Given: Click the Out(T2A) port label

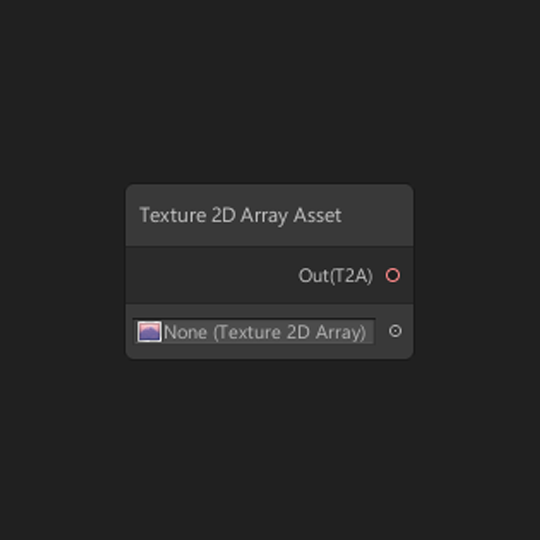Looking at the screenshot, I should (335, 276).
